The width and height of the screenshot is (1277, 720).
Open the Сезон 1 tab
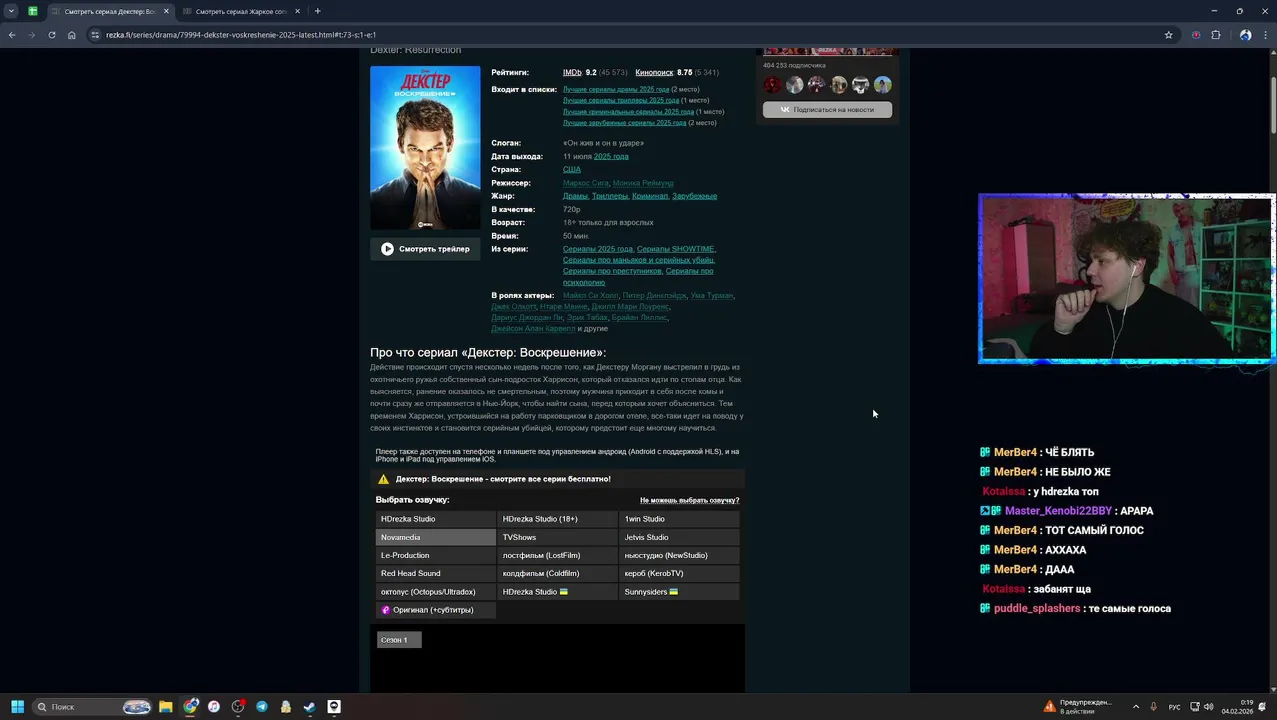[399, 639]
